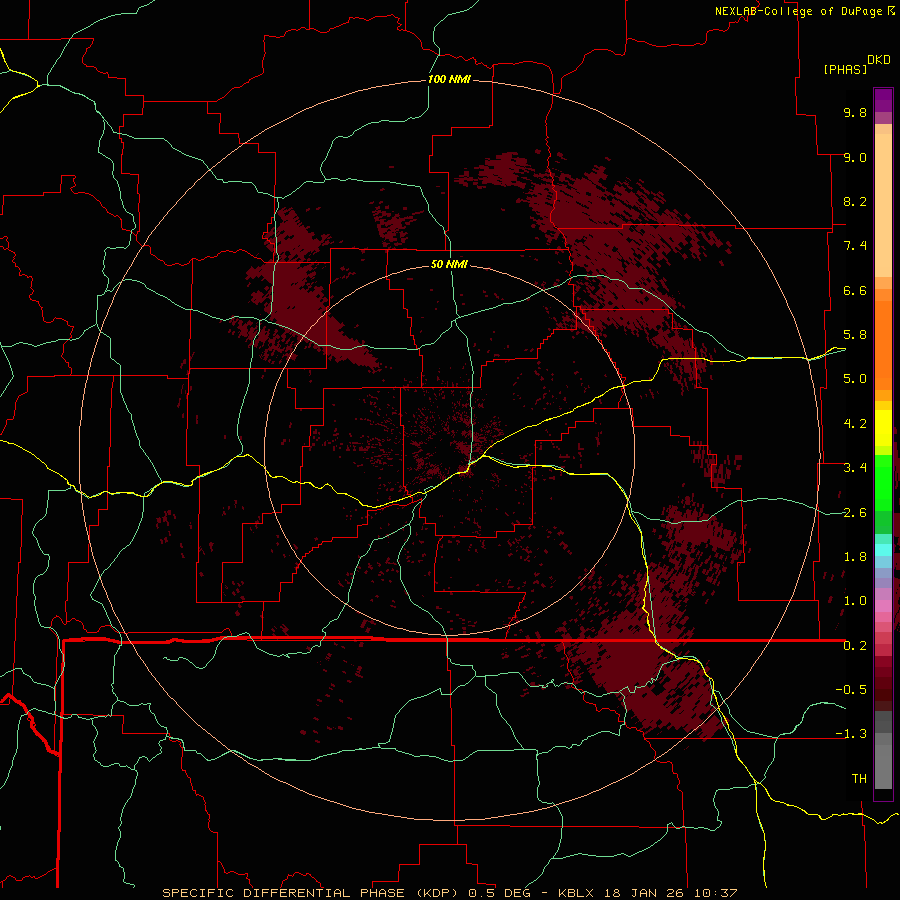The height and width of the screenshot is (900, 900).
Task: Click the 7.4 scale value
Action: point(855,246)
